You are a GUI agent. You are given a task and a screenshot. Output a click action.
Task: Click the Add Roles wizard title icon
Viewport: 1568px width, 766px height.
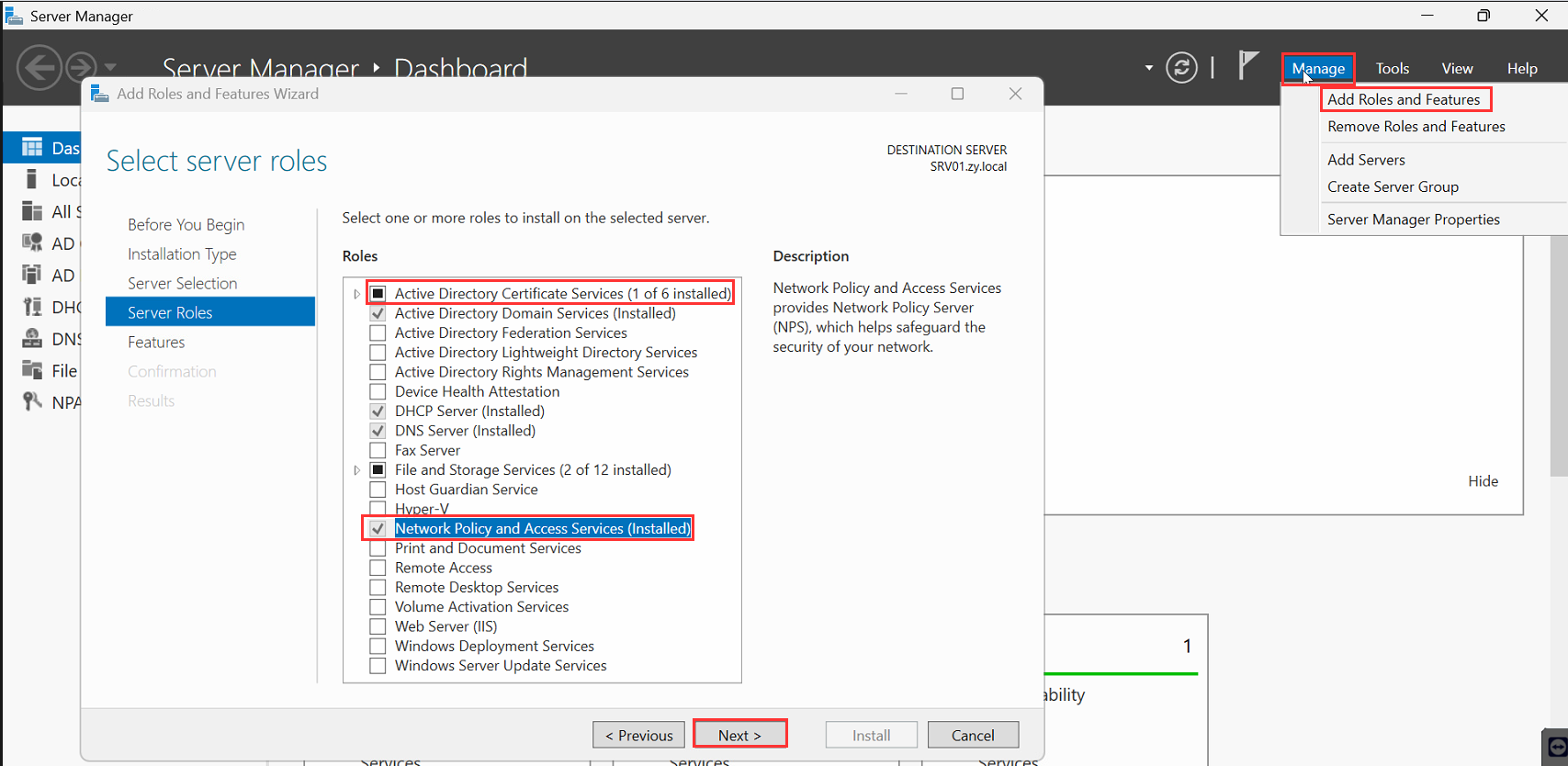pyautogui.click(x=100, y=94)
